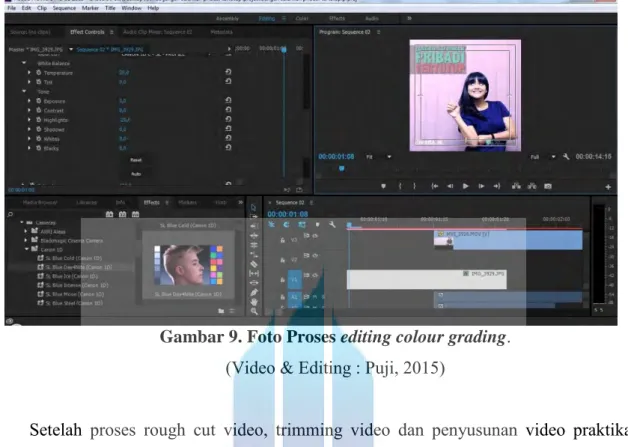Click Mark Out bracket in Program monitor

tap(415, 186)
